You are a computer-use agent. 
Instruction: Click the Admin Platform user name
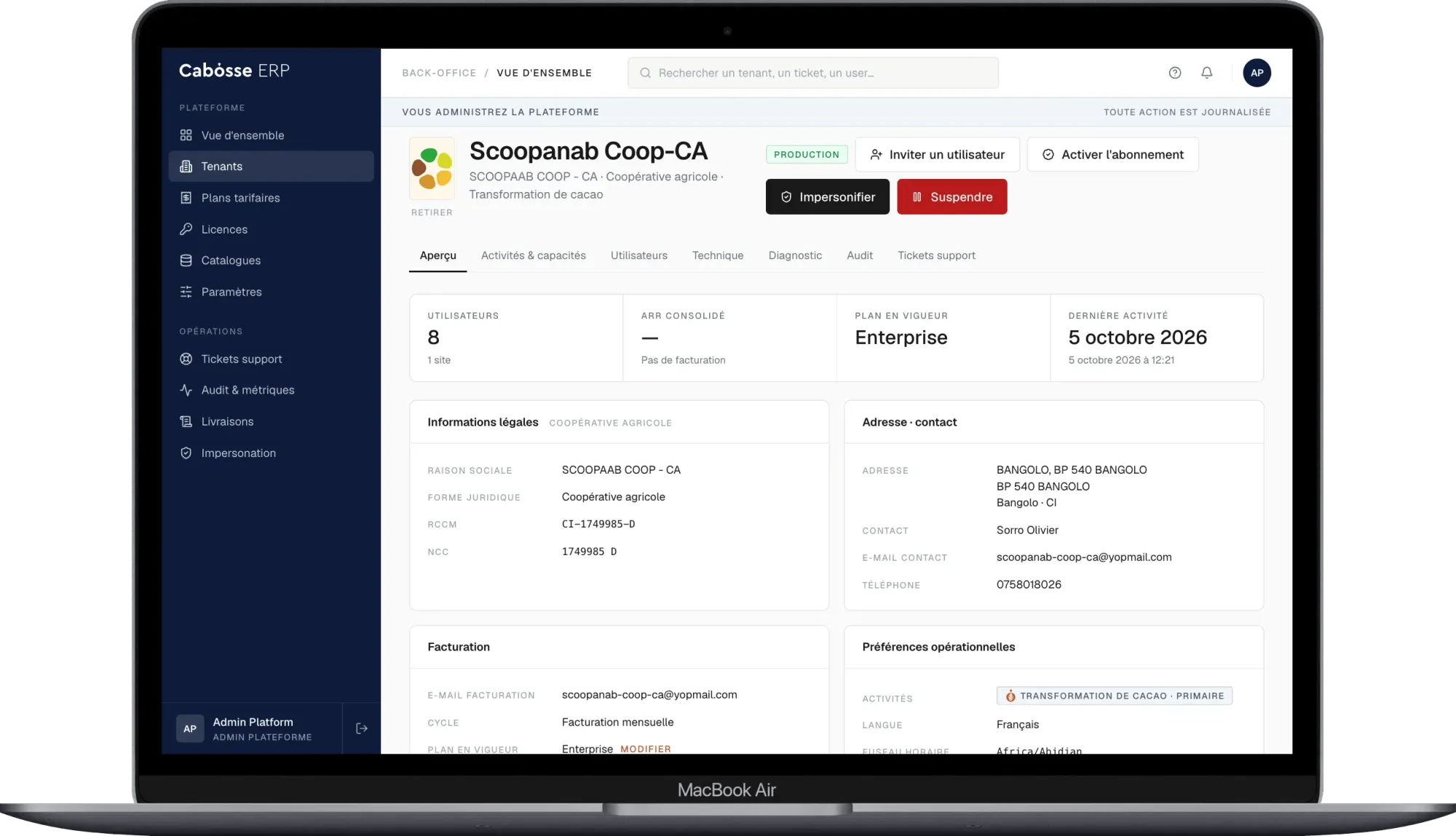click(253, 722)
